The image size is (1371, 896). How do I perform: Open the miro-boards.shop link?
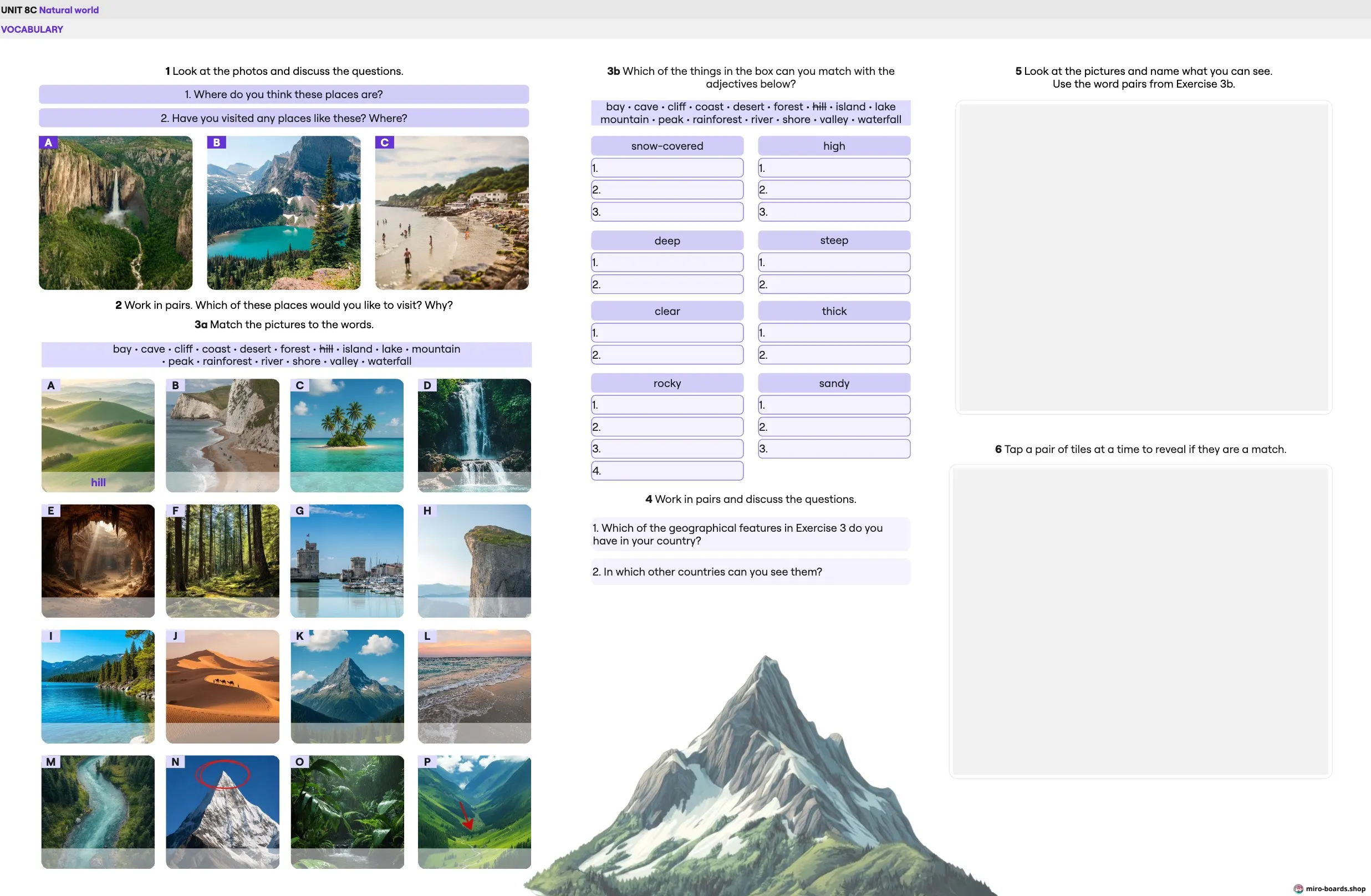pyautogui.click(x=1329, y=888)
